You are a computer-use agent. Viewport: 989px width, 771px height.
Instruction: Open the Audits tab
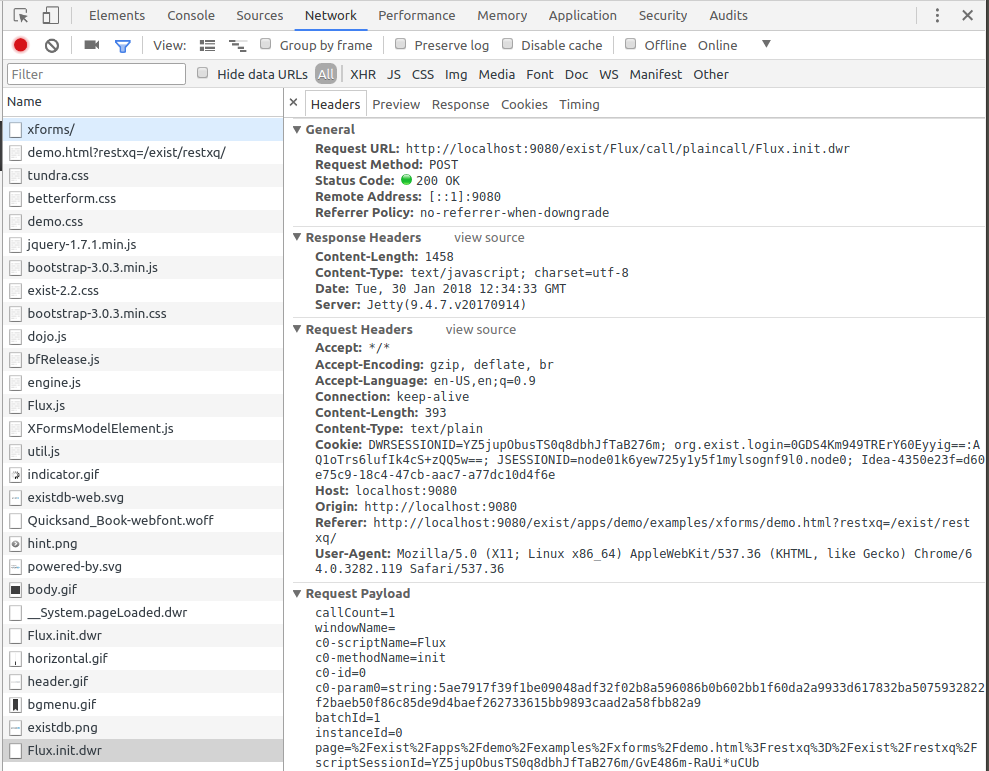pyautogui.click(x=729, y=15)
